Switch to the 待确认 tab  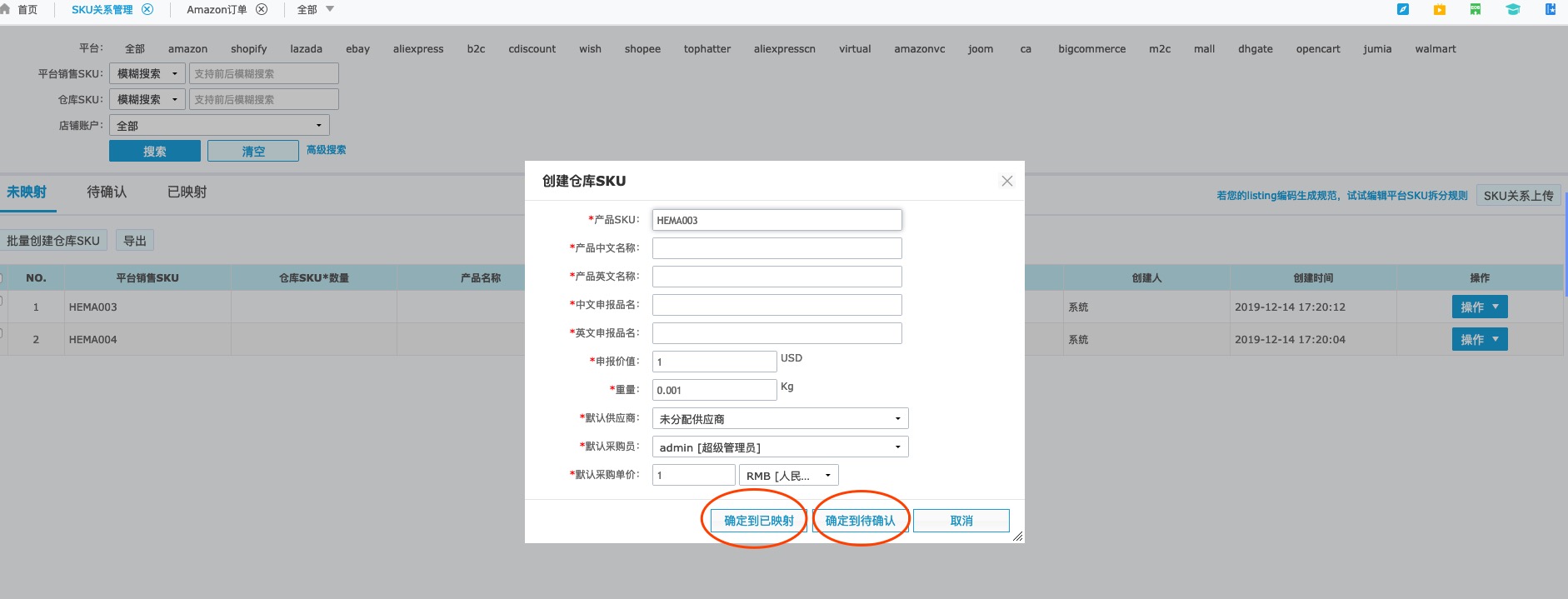click(x=107, y=192)
